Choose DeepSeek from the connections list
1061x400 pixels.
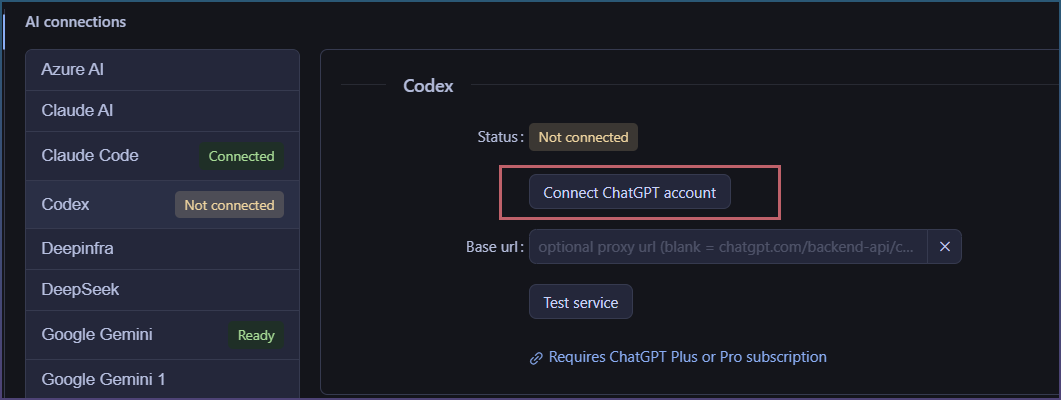(162, 290)
